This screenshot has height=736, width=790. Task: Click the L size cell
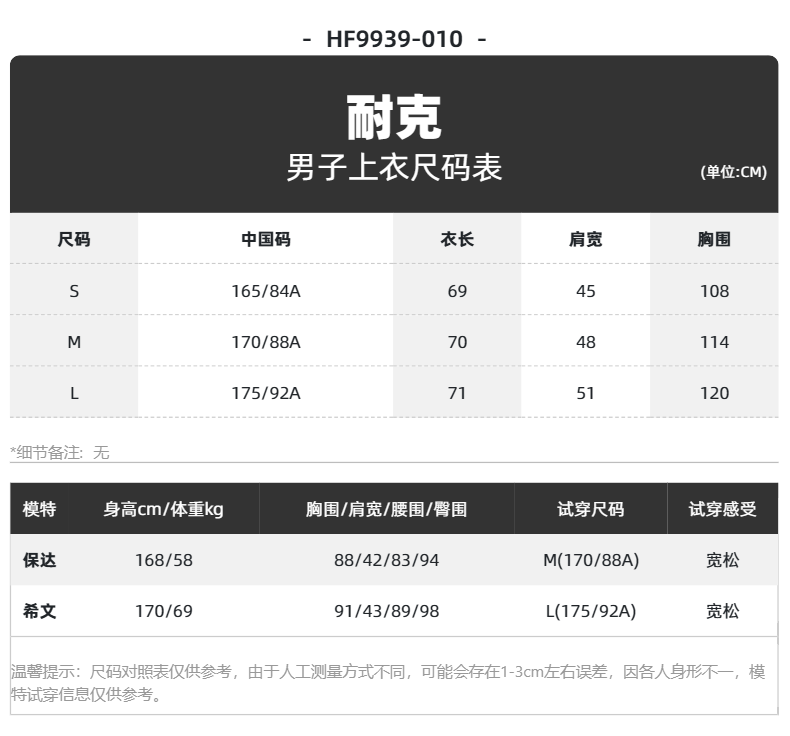coord(74,393)
